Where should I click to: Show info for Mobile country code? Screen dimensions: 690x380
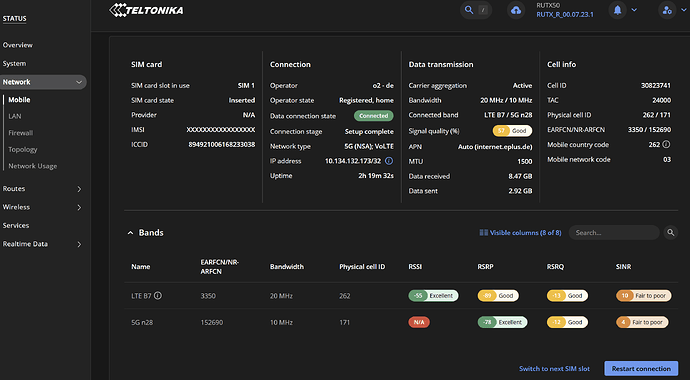(666, 144)
